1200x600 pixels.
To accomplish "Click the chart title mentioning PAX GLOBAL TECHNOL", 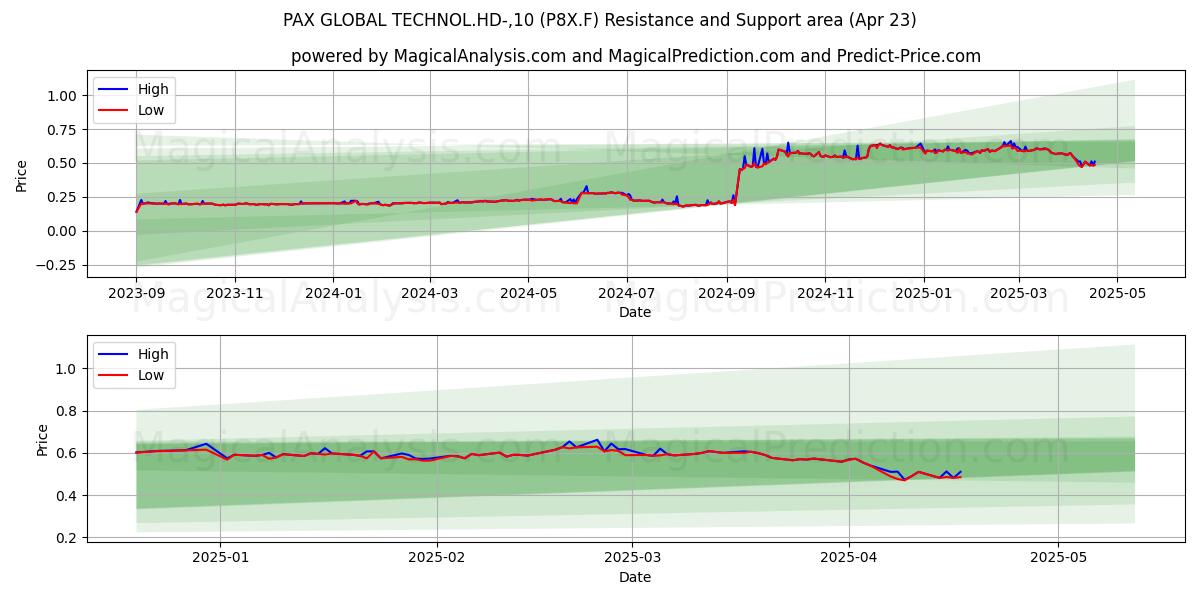I will pos(600,20).
